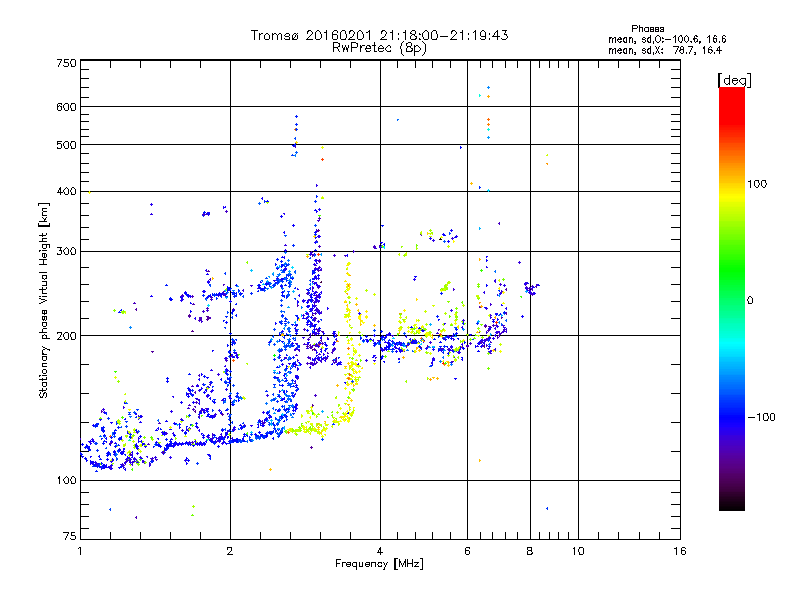The width and height of the screenshot is (800, 600).
Task: Click the 'RwPretec (8p)' subtitle
Action: [x=379, y=48]
